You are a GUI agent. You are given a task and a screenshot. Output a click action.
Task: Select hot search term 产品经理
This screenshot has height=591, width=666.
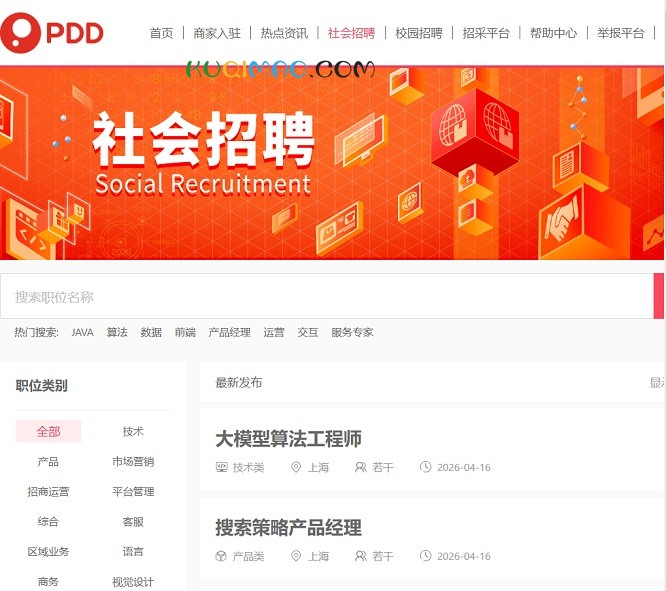(229, 332)
